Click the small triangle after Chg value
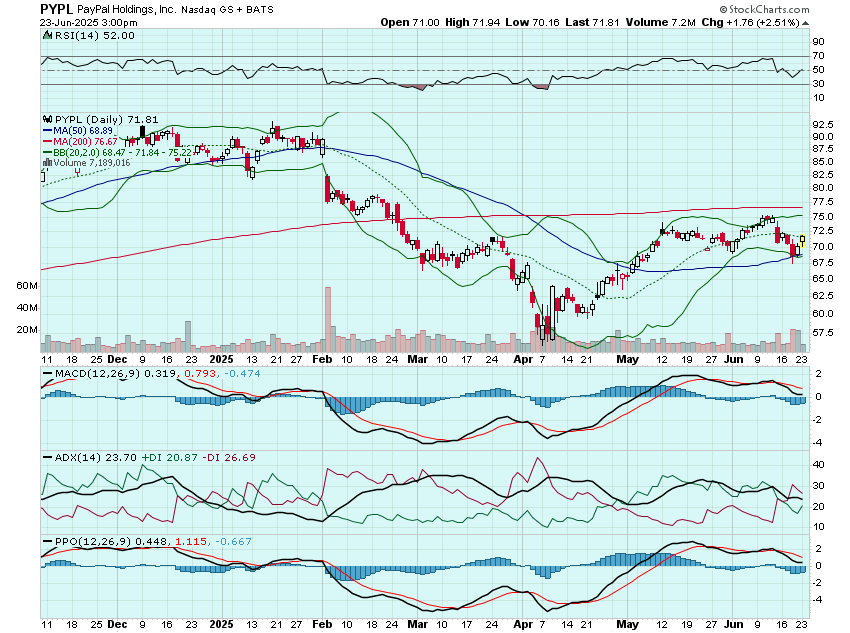The height and width of the screenshot is (633, 850). click(x=806, y=23)
